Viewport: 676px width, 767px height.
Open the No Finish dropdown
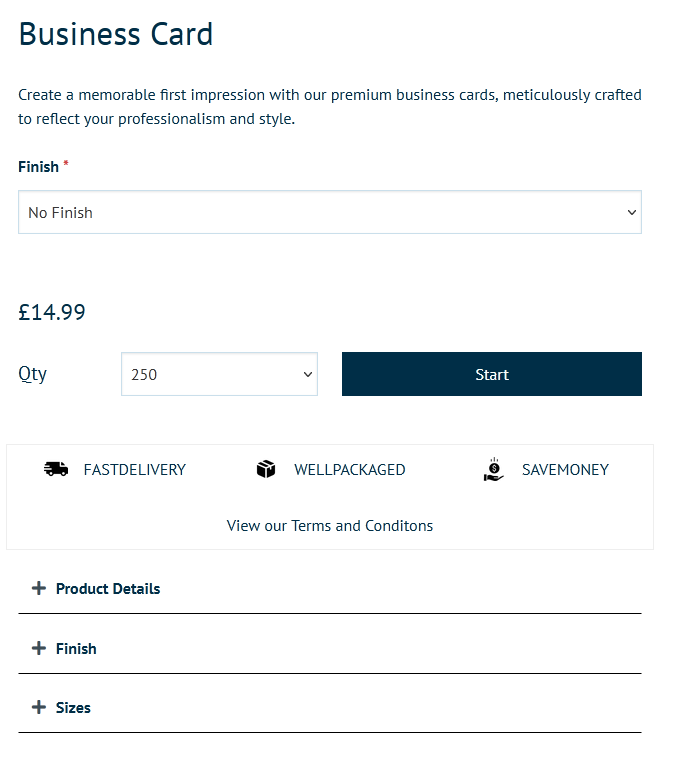[330, 212]
